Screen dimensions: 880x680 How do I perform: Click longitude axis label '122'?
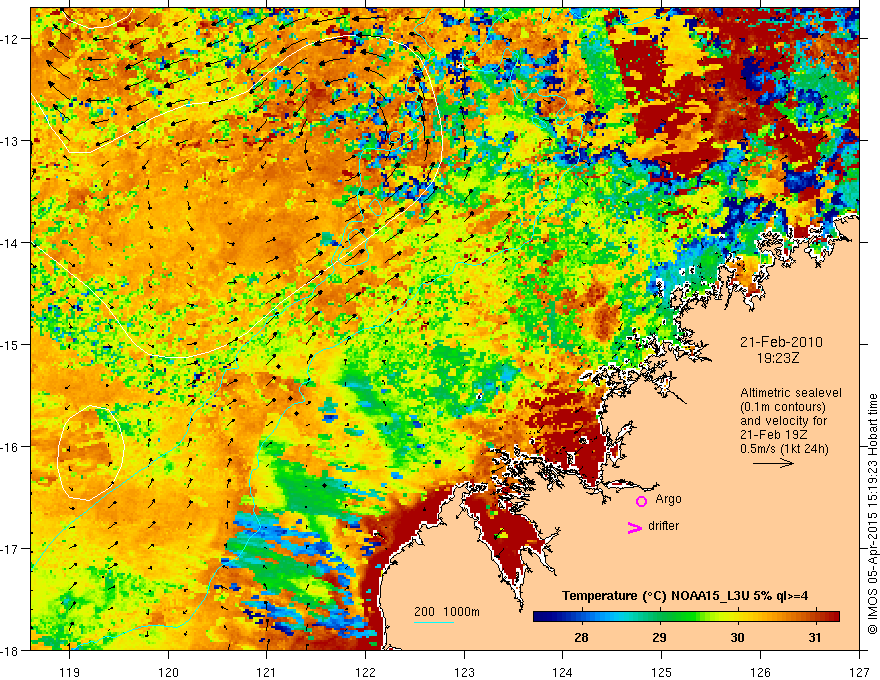click(365, 672)
